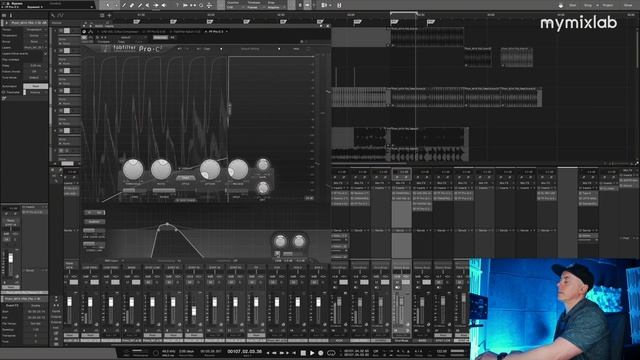Toggle the plugin window power bypass button

tap(84, 31)
